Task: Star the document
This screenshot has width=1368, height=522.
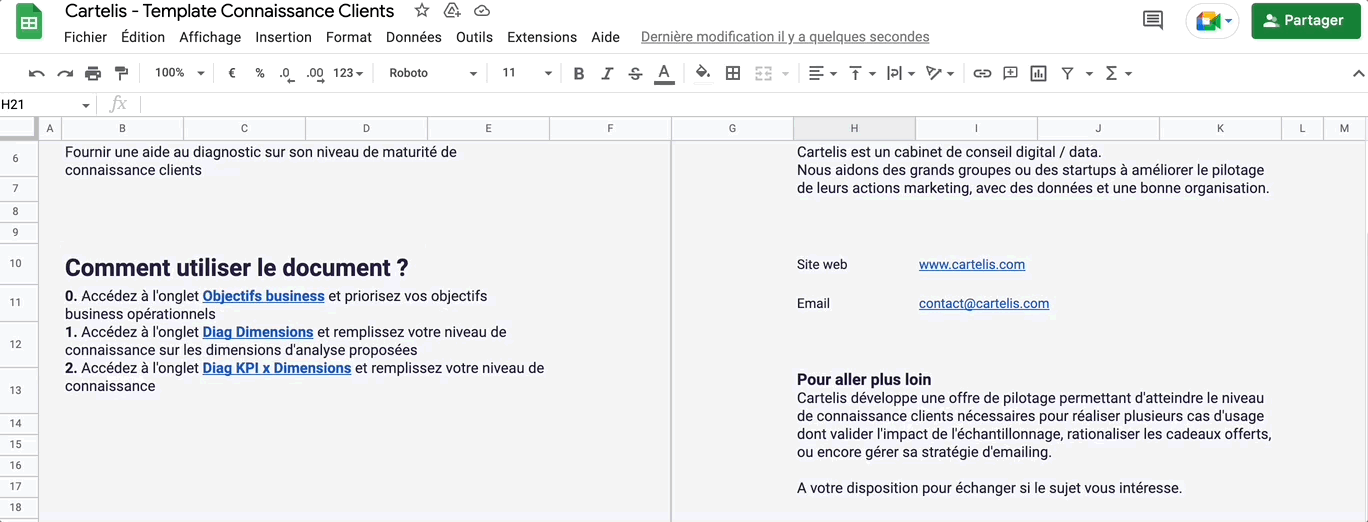Action: (422, 11)
